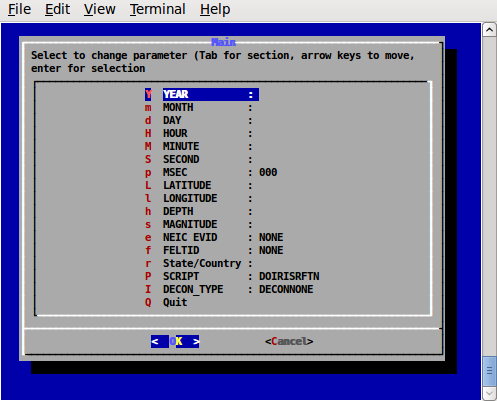Open the File menu
The image size is (497, 401).
19,9
